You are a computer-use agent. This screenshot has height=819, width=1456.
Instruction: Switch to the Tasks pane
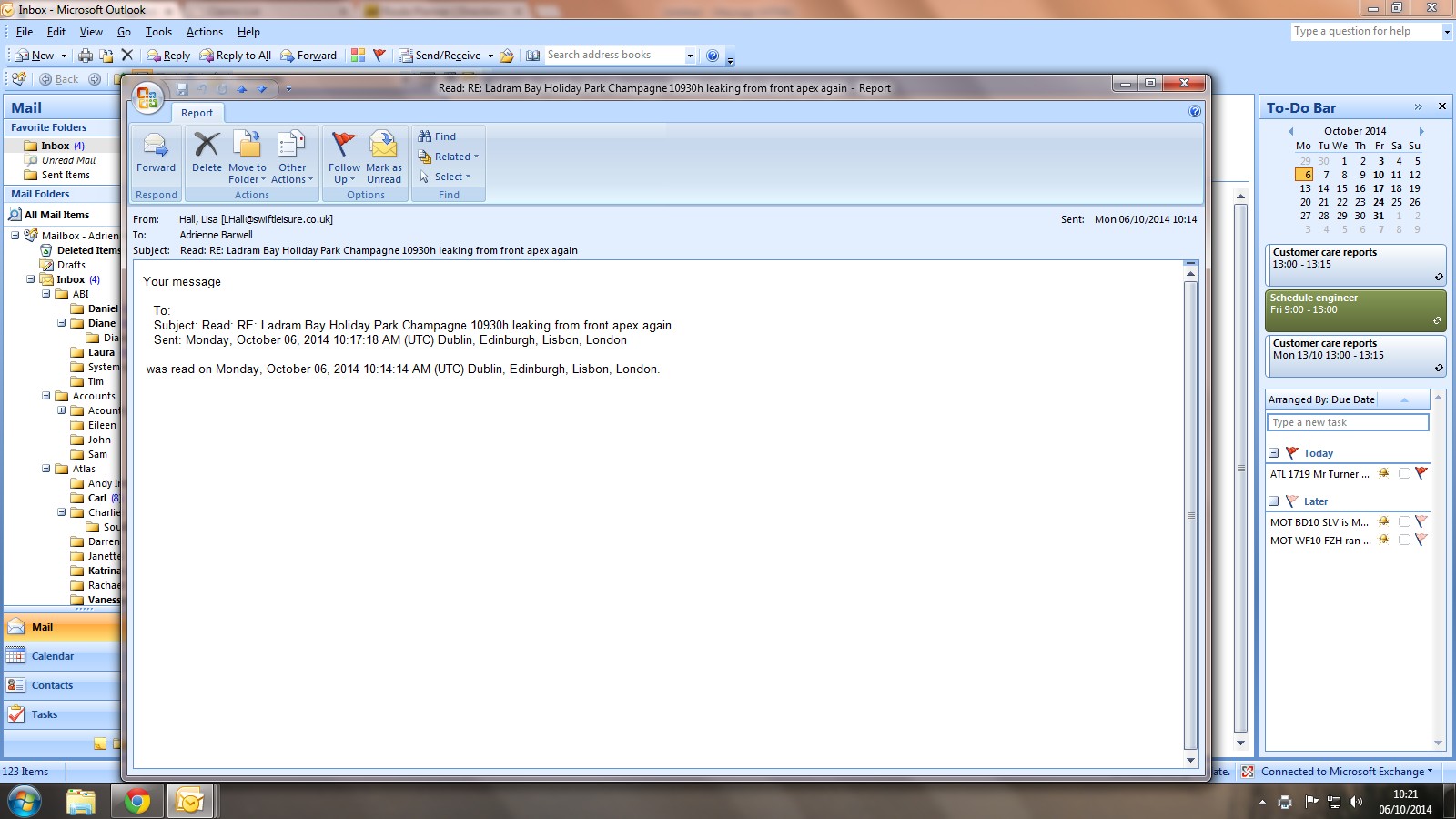[x=62, y=714]
